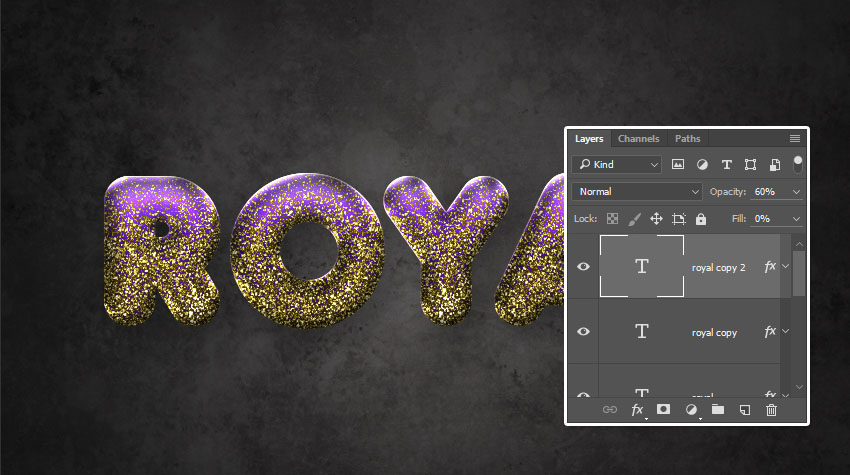
Task: Open the Opacity slider arrow
Action: click(x=797, y=191)
